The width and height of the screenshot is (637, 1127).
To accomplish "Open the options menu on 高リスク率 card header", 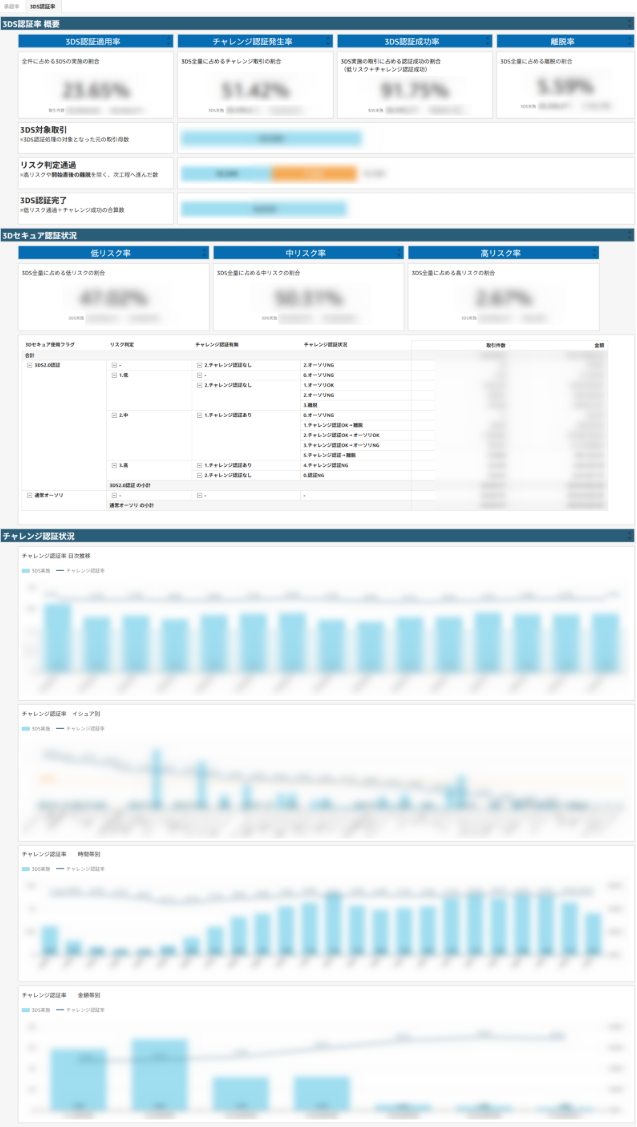I will click(595, 253).
